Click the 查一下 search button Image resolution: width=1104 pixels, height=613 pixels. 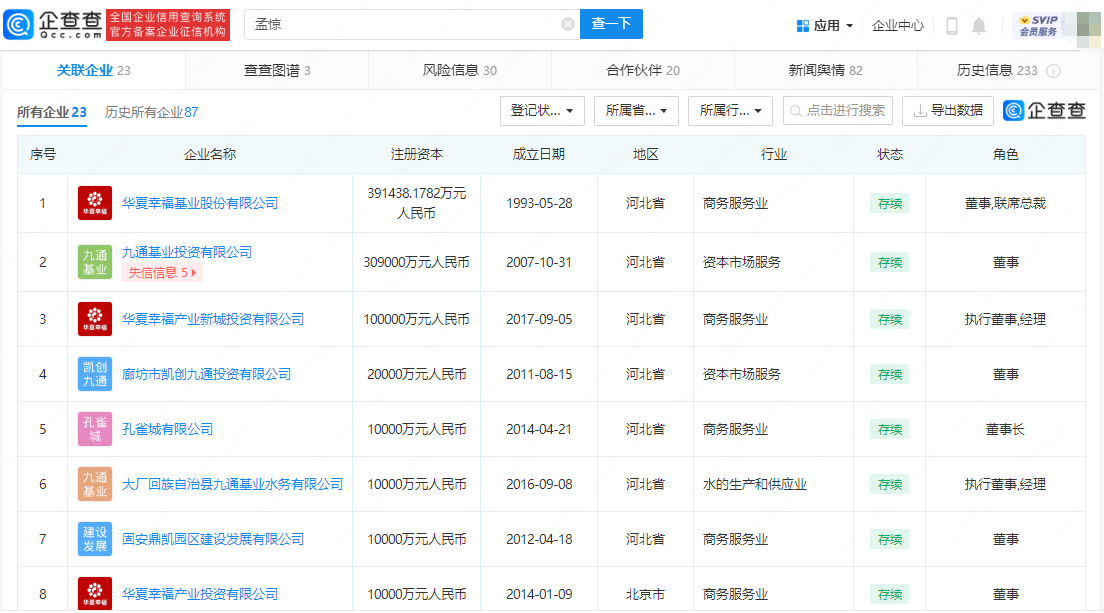coord(611,24)
